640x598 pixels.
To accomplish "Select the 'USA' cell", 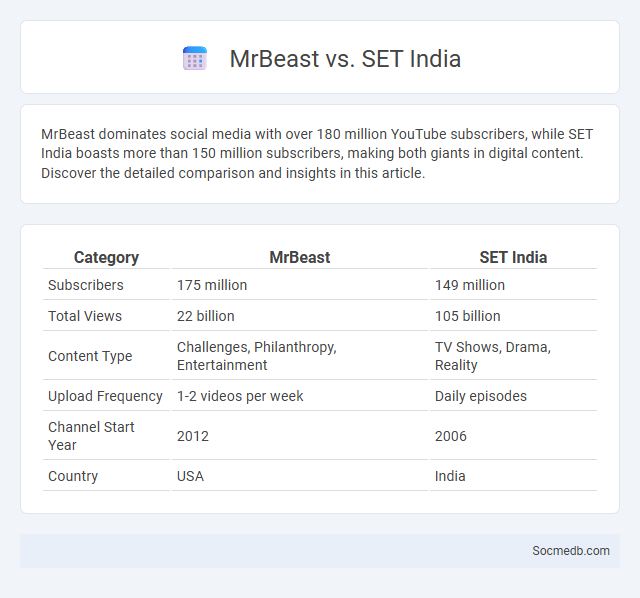I will pyautogui.click(x=300, y=476).
